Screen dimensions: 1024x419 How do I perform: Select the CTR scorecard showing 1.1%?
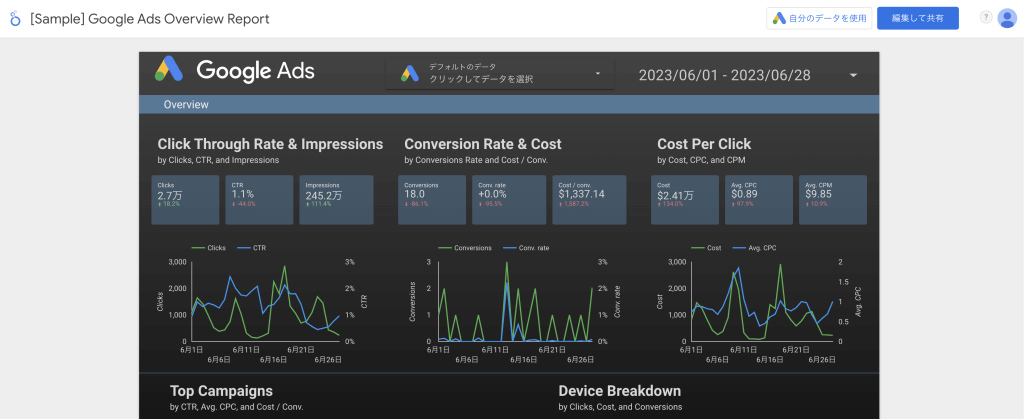pyautogui.click(x=260, y=200)
